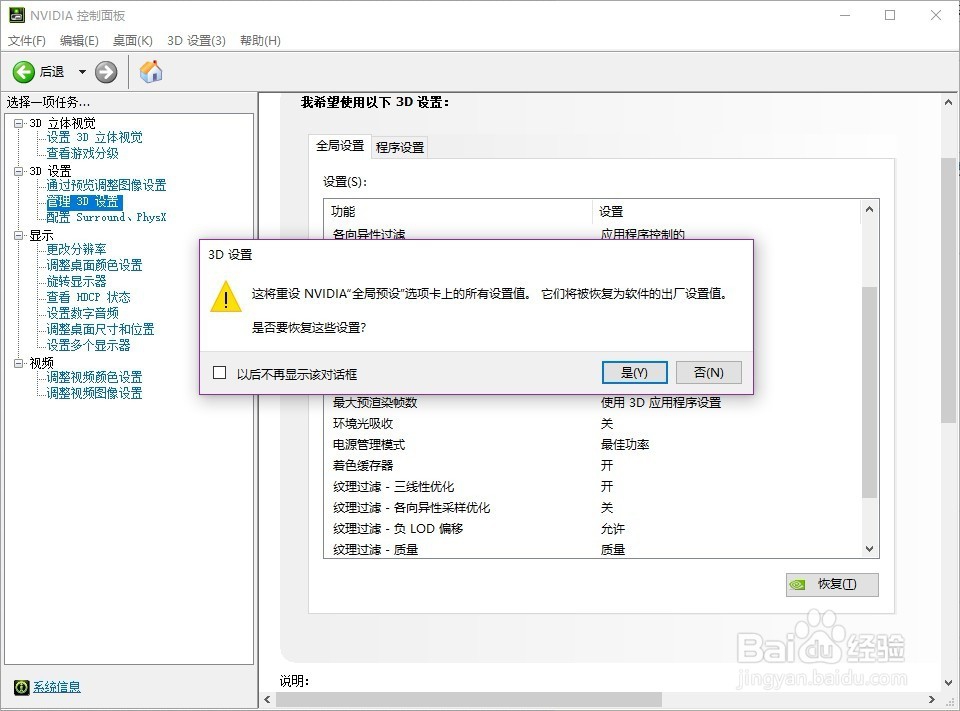This screenshot has height=711, width=960.
Task: Select the 电源管理模式 setting row
Action: (592, 445)
